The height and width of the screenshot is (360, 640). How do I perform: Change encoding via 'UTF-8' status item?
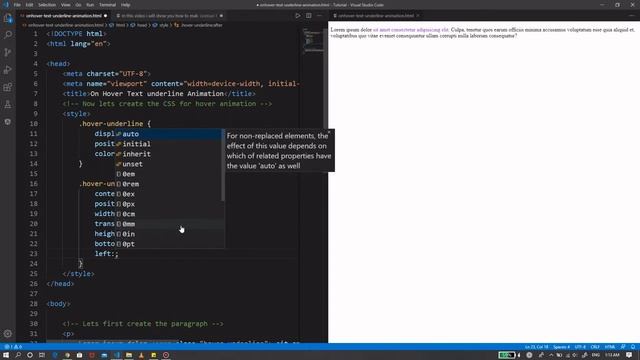pyautogui.click(x=580, y=347)
